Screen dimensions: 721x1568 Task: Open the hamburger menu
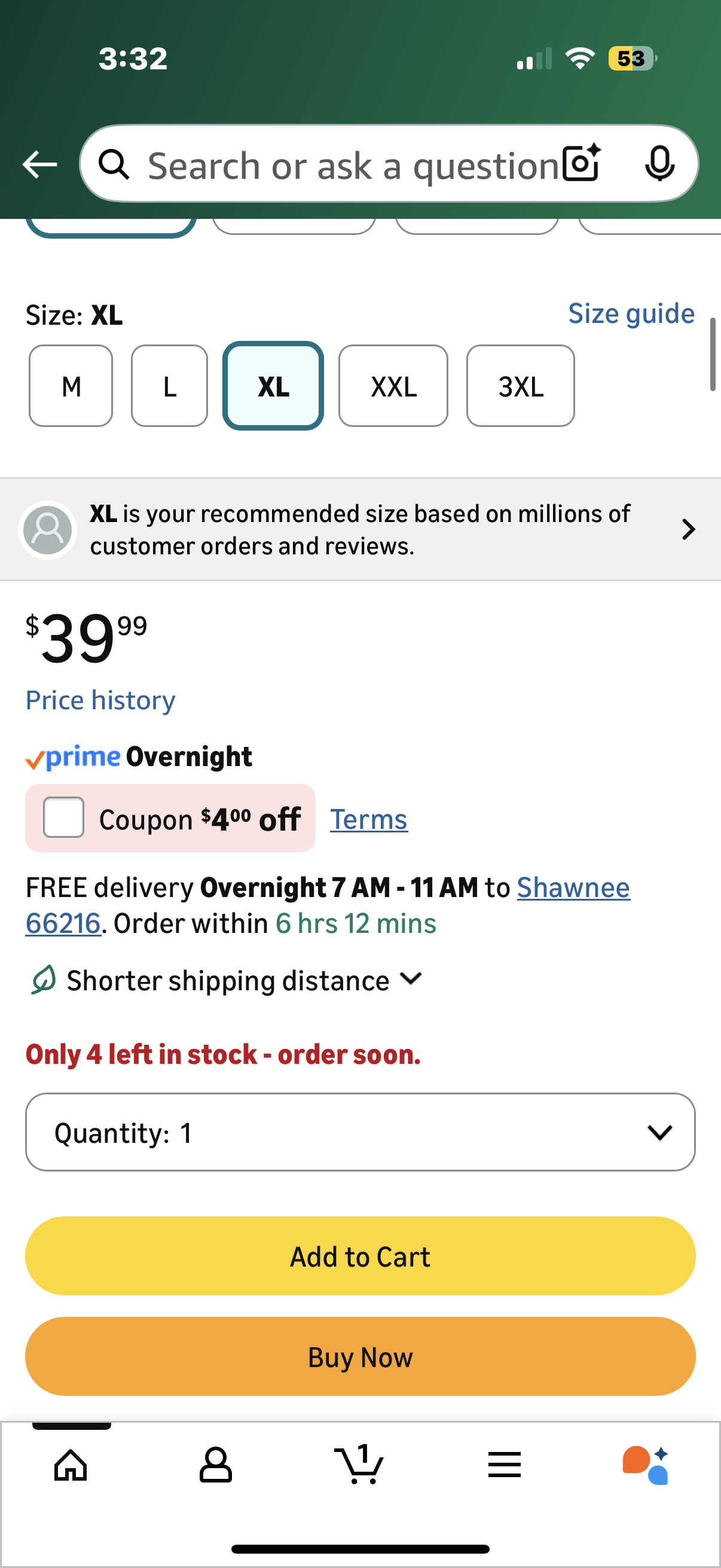[x=505, y=1465]
